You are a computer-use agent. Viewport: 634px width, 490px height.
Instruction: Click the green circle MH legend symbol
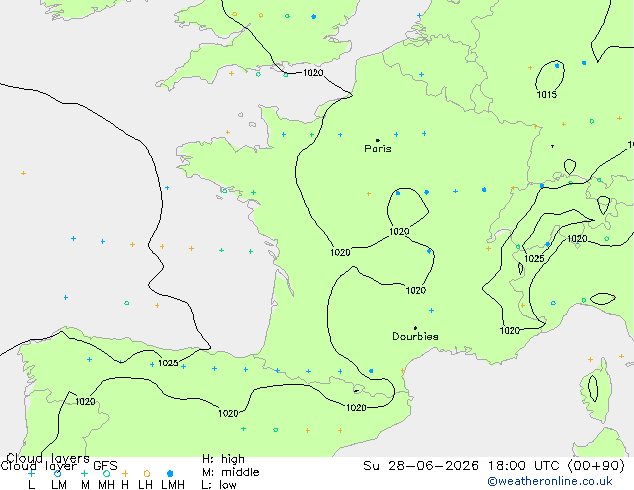[106, 473]
